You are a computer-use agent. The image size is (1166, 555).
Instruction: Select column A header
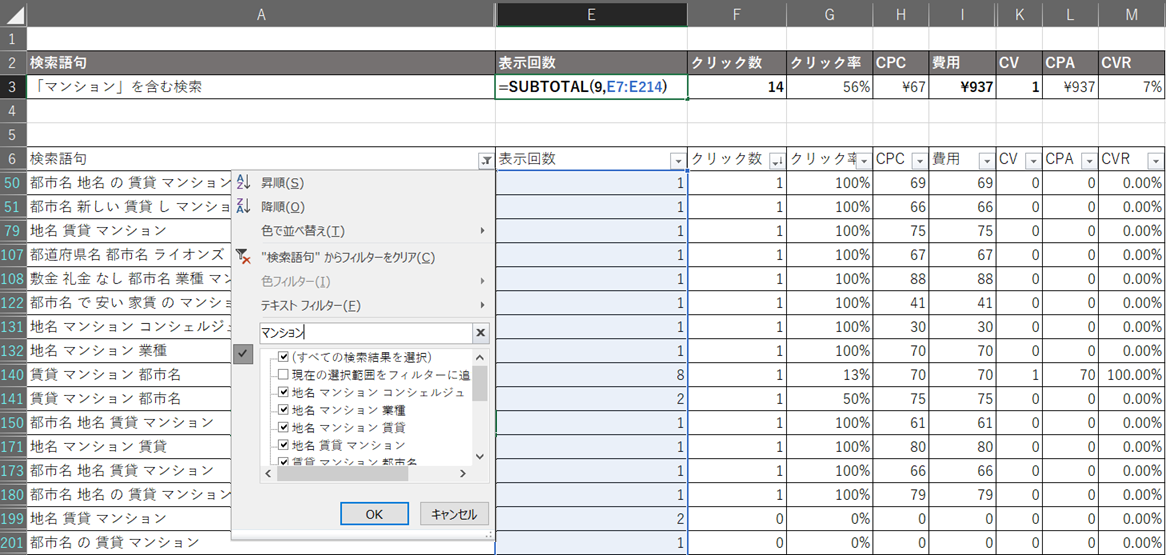pos(261,13)
